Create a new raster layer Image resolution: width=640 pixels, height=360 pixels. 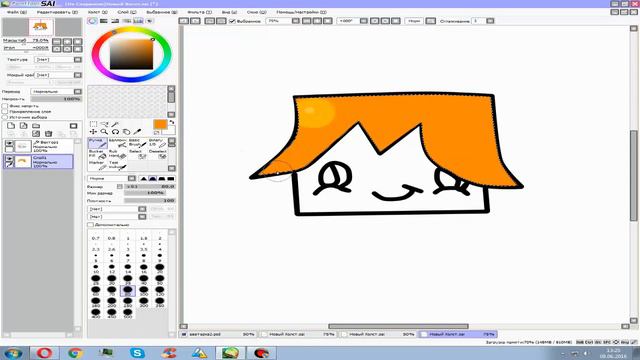pyautogui.click(x=11, y=126)
